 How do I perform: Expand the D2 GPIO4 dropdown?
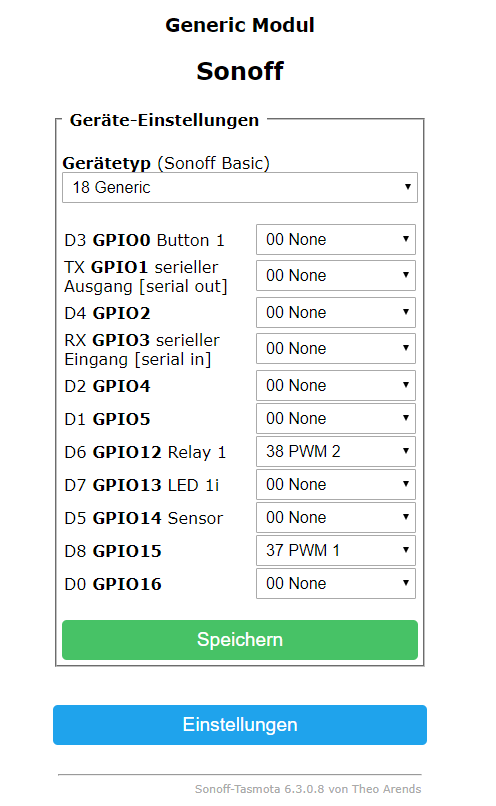(336, 386)
